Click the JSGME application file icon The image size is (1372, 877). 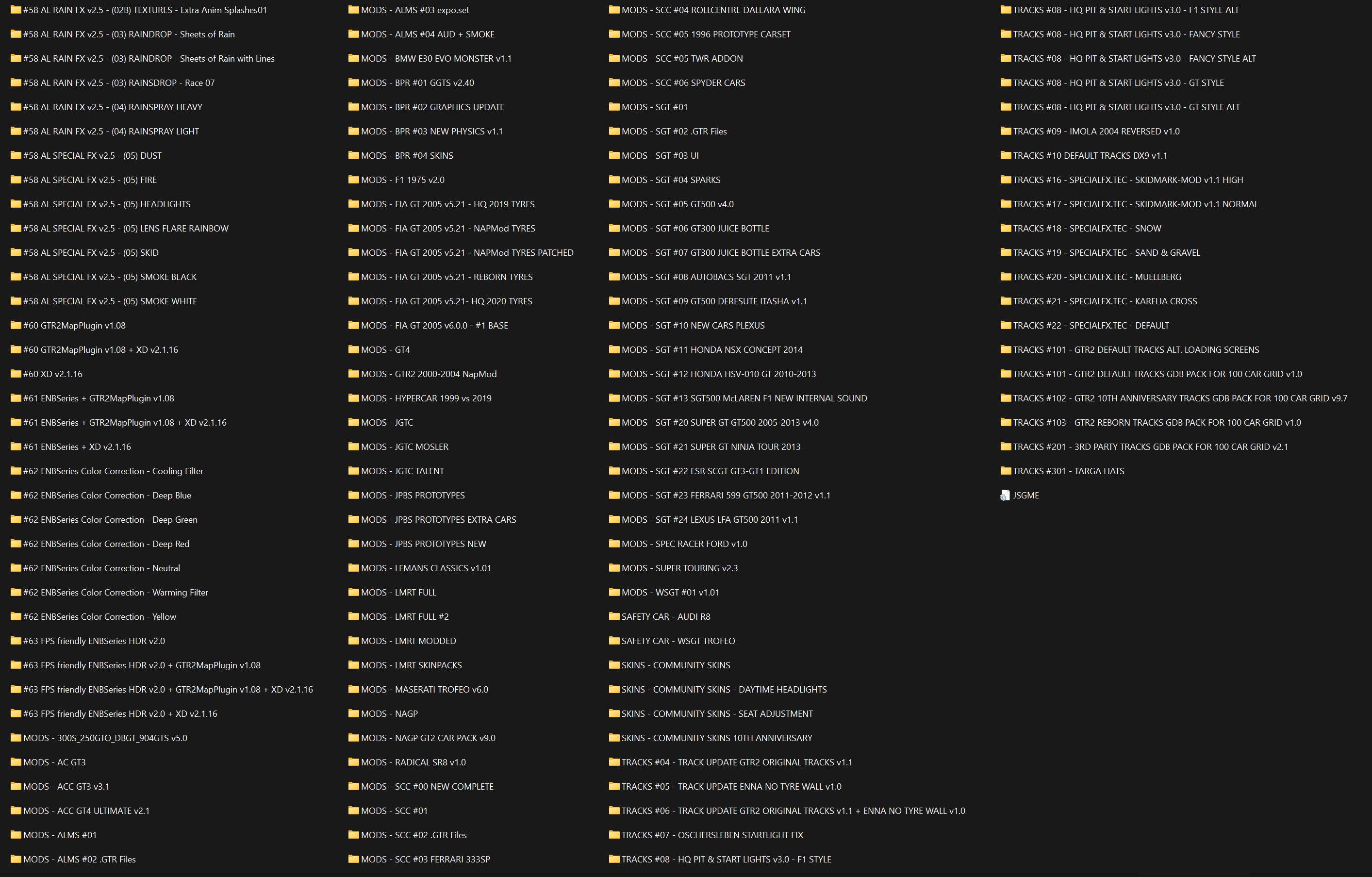click(x=1005, y=495)
